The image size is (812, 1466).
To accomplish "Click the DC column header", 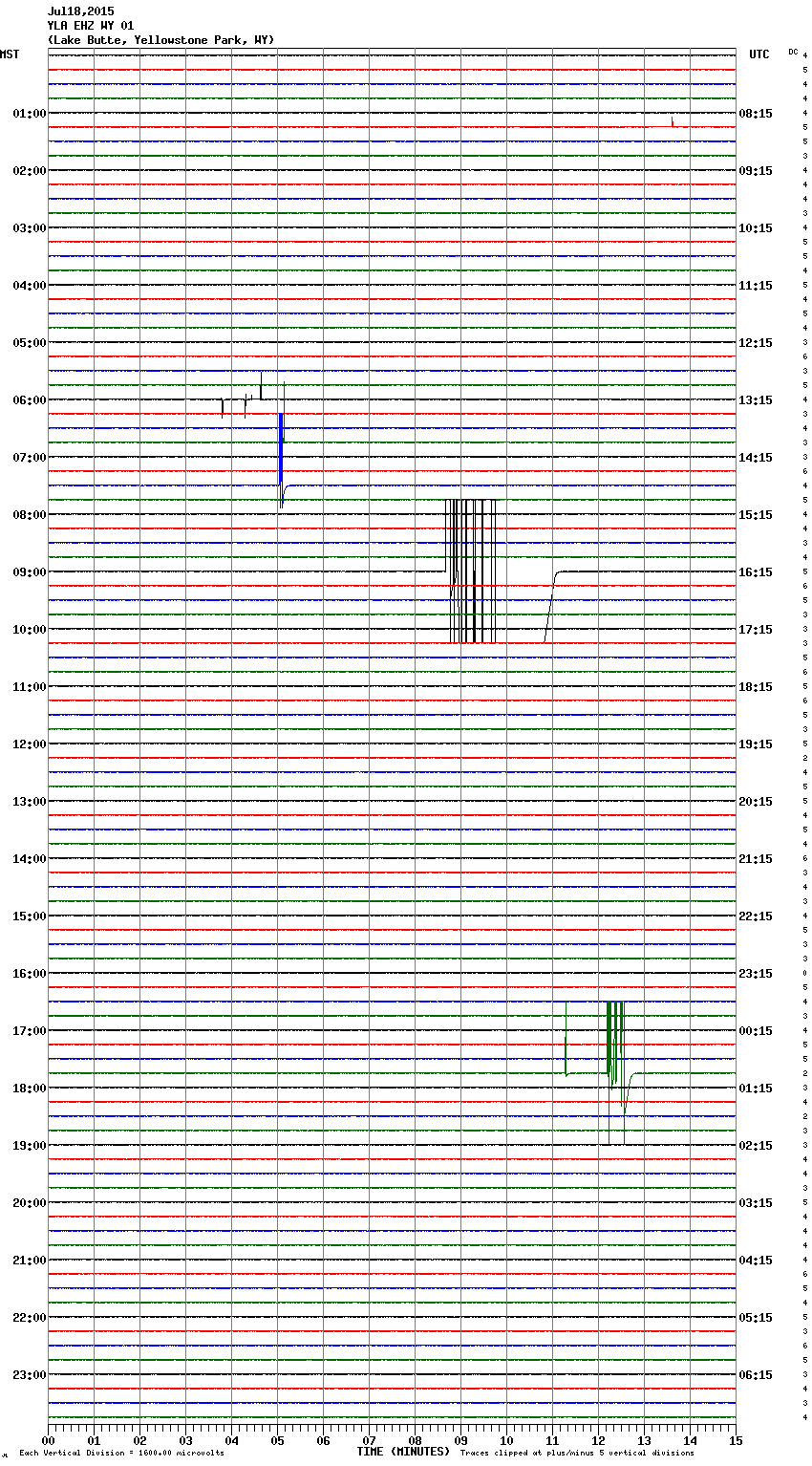I will tap(793, 52).
